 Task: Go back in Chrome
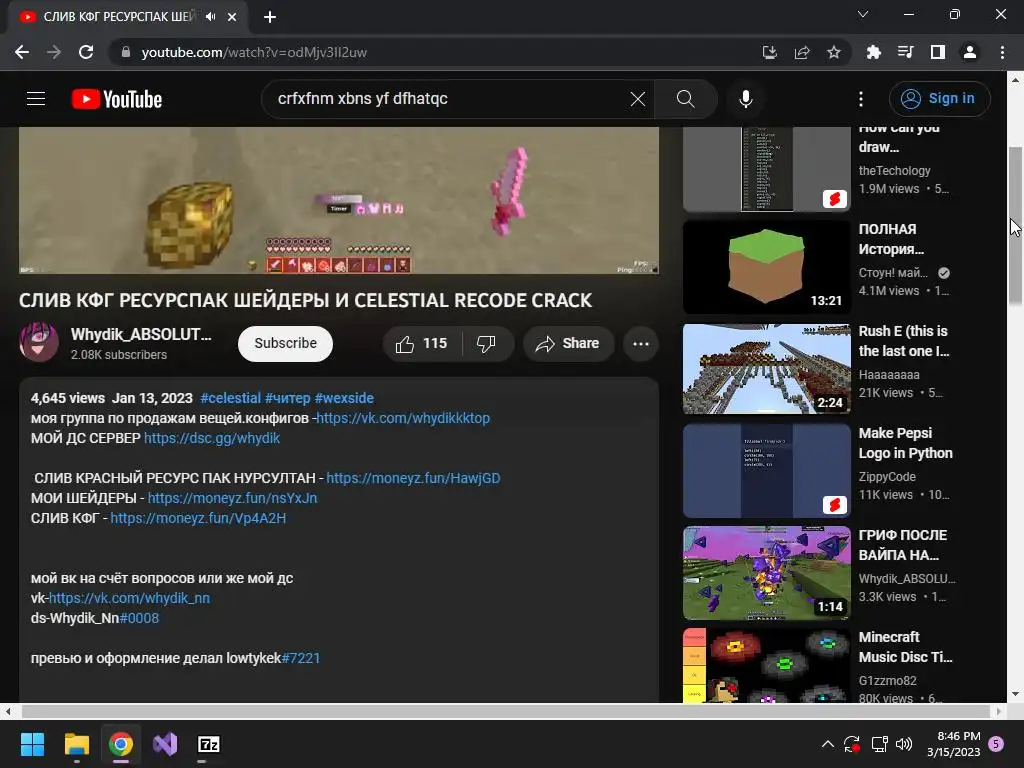(x=22, y=52)
